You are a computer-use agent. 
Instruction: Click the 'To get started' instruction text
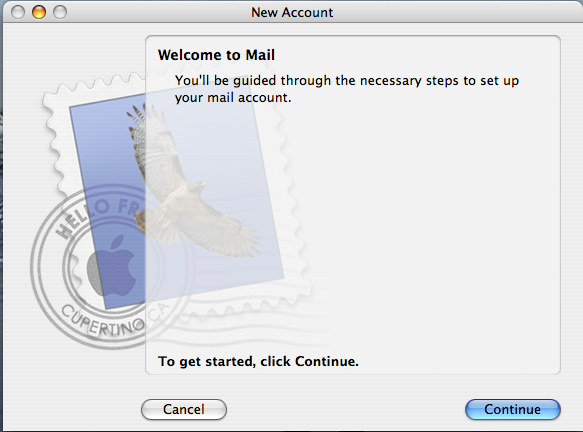coord(258,361)
